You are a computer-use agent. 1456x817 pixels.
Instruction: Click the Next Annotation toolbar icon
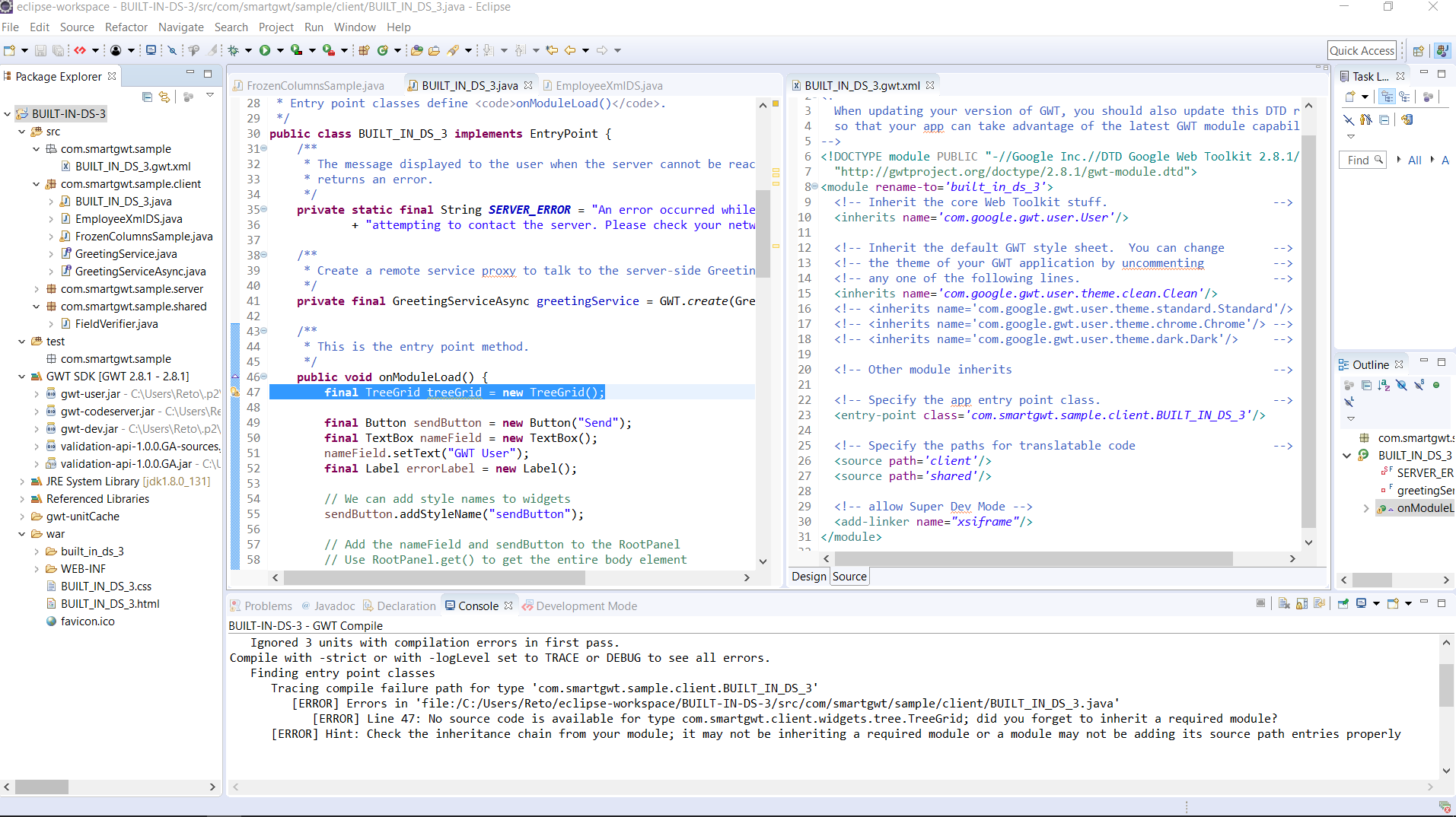(x=488, y=50)
